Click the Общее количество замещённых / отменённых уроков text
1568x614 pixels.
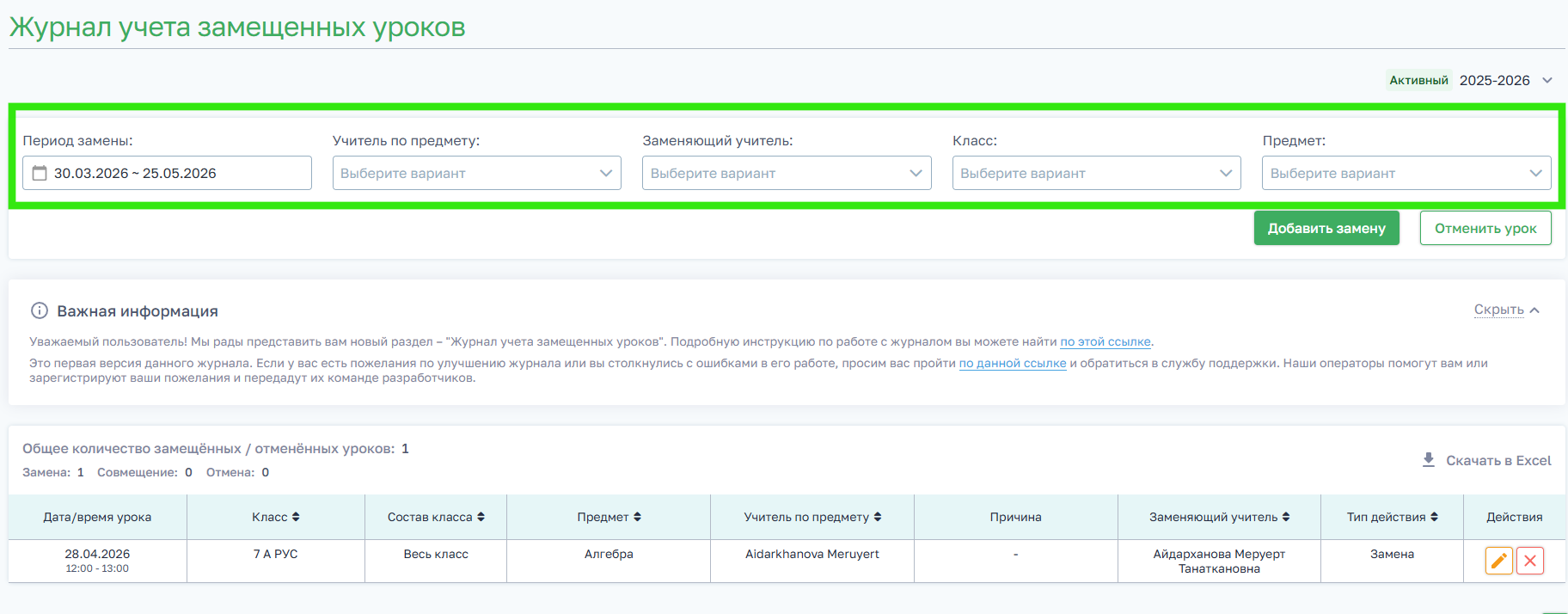[x=209, y=448]
